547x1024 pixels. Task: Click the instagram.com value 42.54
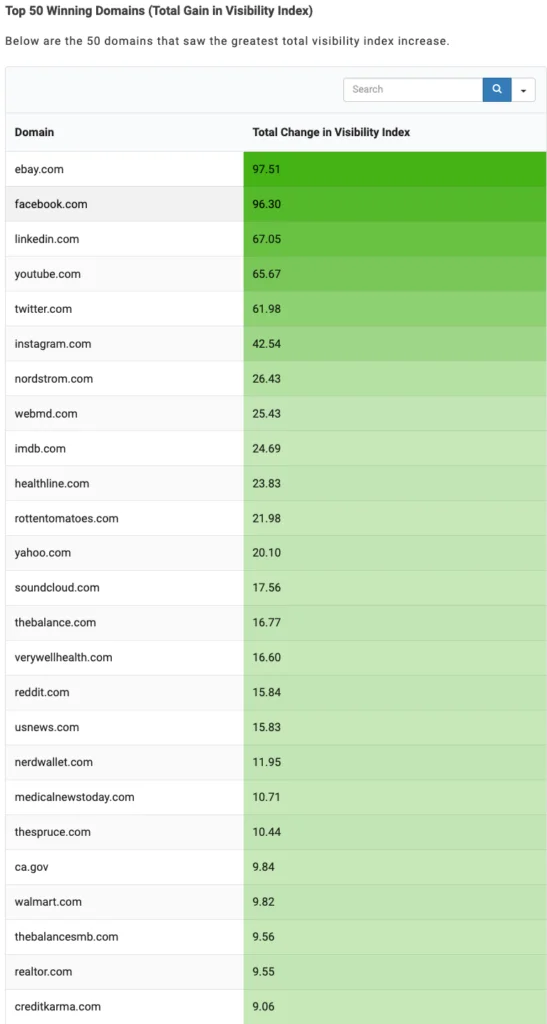click(x=267, y=344)
